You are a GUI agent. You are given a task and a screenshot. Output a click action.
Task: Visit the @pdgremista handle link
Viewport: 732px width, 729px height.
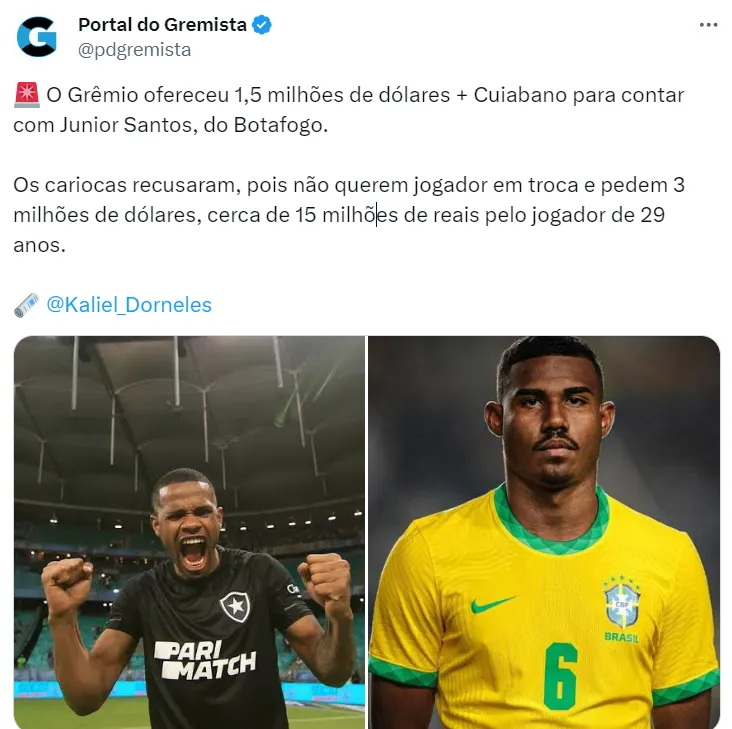click(x=134, y=49)
